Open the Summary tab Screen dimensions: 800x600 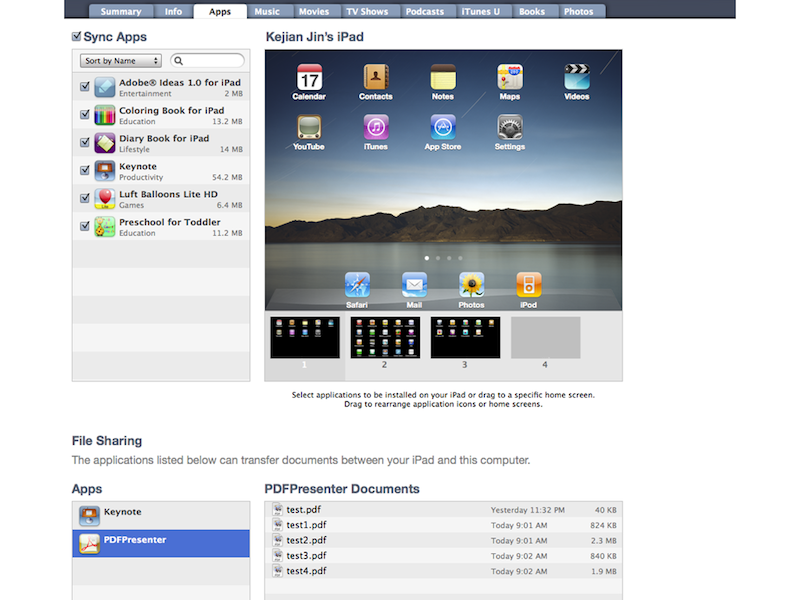tap(121, 12)
